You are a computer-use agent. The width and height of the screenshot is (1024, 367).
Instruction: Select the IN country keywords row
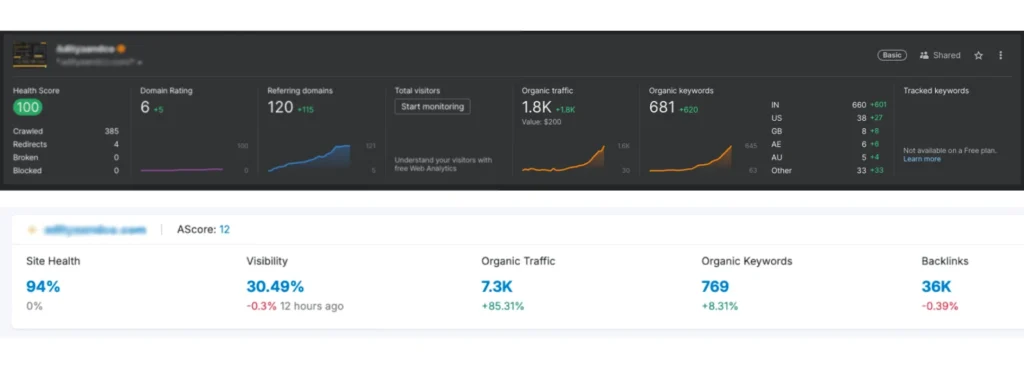coord(829,105)
